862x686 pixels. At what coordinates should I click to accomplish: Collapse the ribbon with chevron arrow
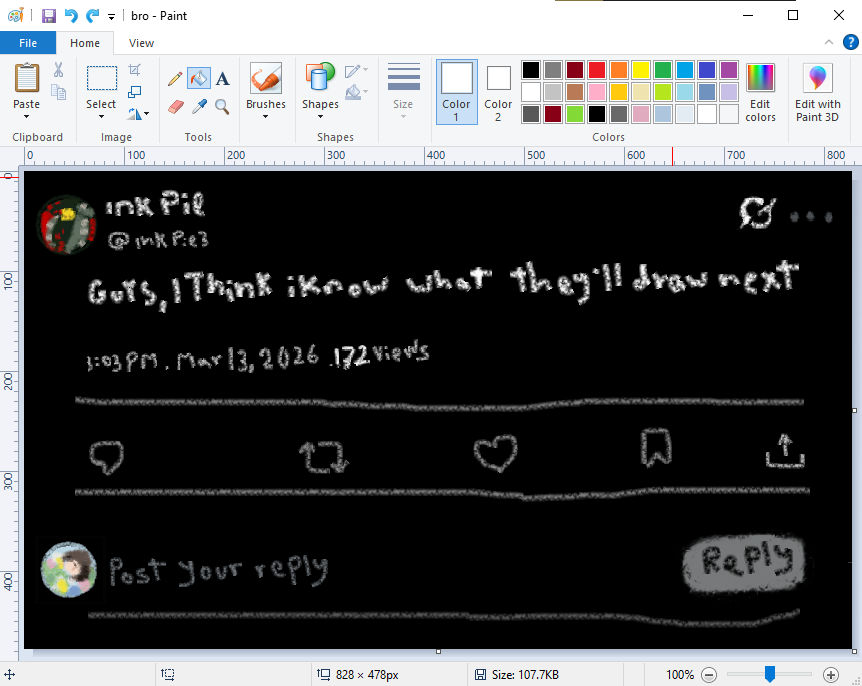click(829, 42)
